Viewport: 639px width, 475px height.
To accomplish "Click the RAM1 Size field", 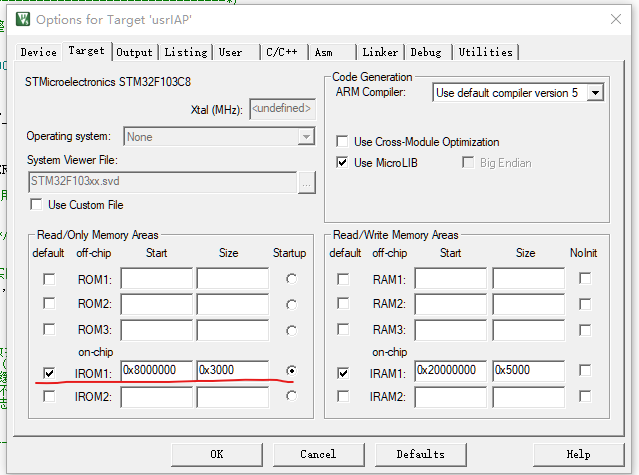I will 529,279.
